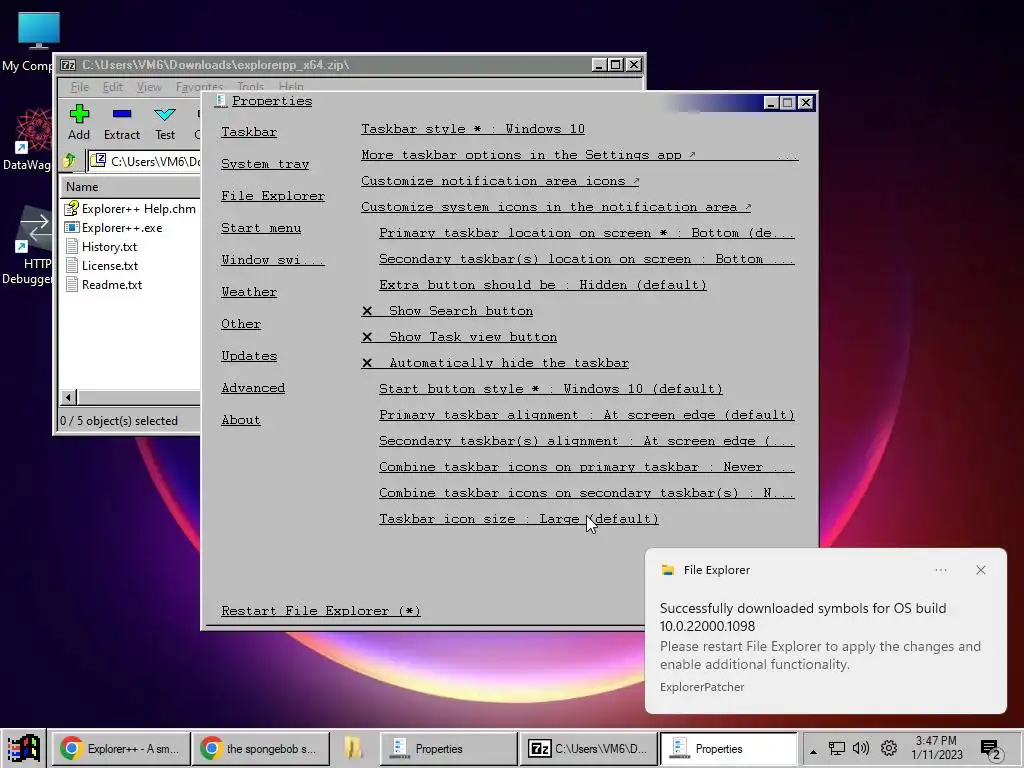Show hidden tray icons arrow
This screenshot has height=768, width=1024.
(x=813, y=752)
